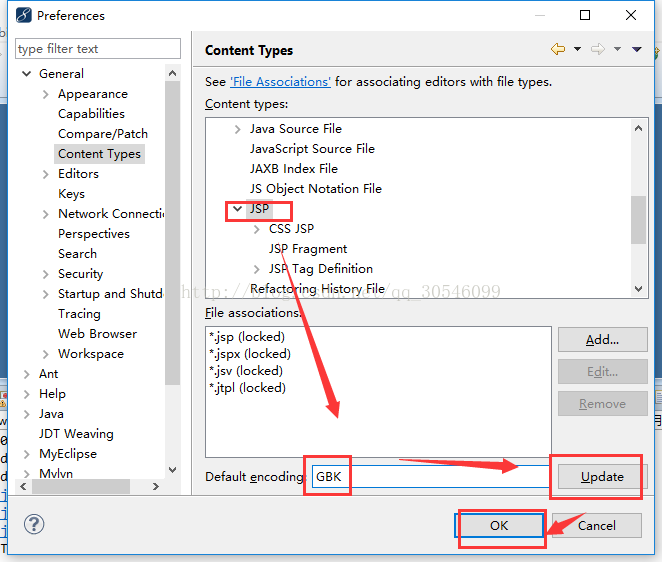
Task: Select the *.jtpl (locked) association
Action: point(248,388)
